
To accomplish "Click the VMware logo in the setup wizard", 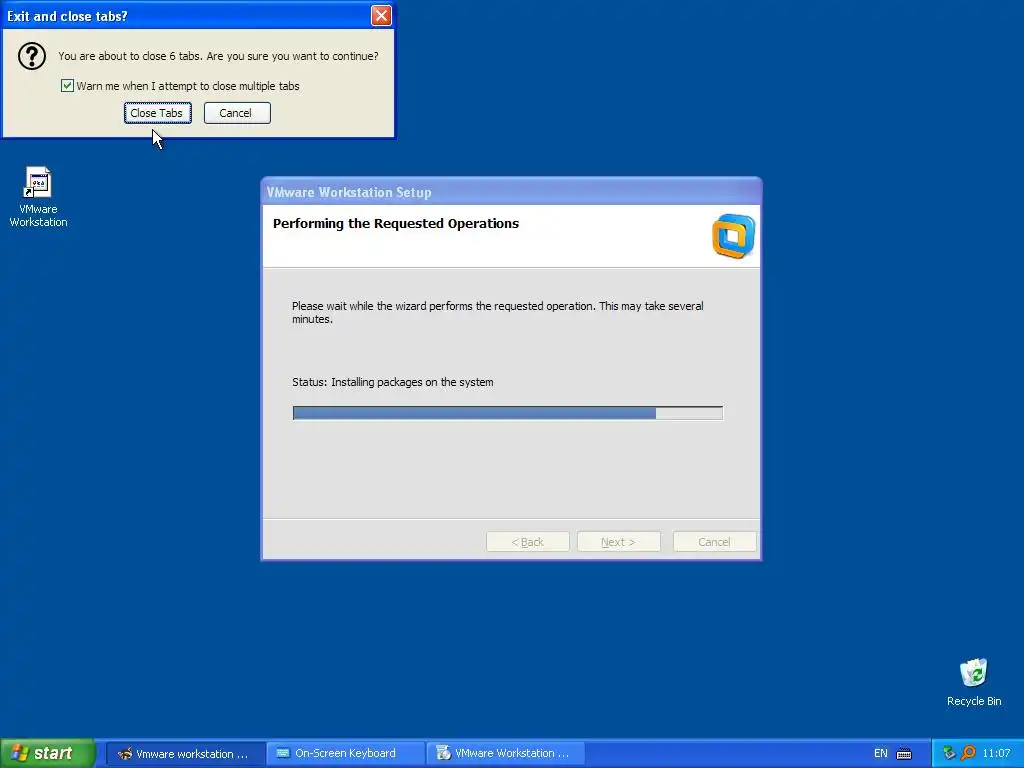I will pos(733,236).
